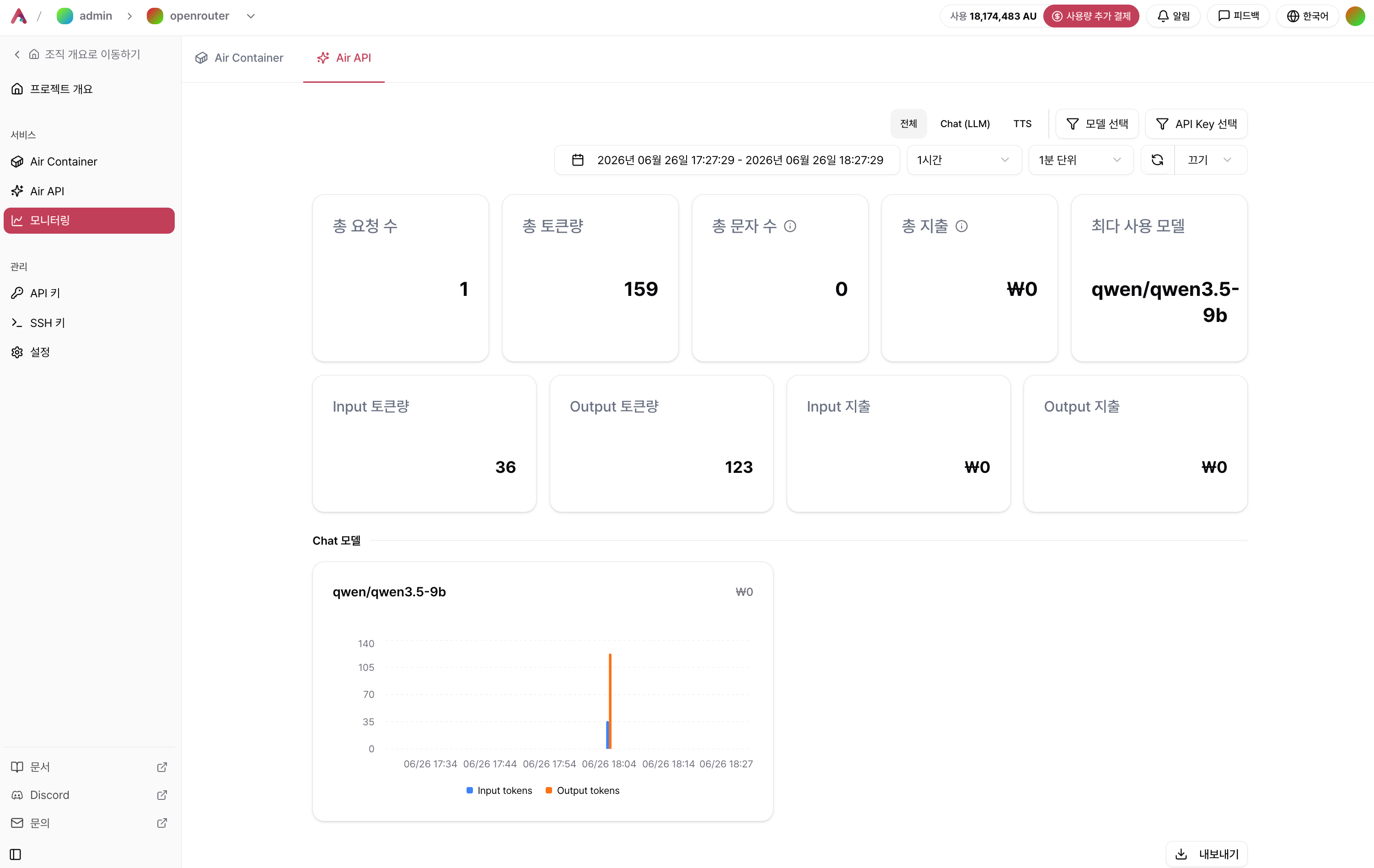Click the 사용 18,174,483 AU usage text

pyautogui.click(x=993, y=16)
